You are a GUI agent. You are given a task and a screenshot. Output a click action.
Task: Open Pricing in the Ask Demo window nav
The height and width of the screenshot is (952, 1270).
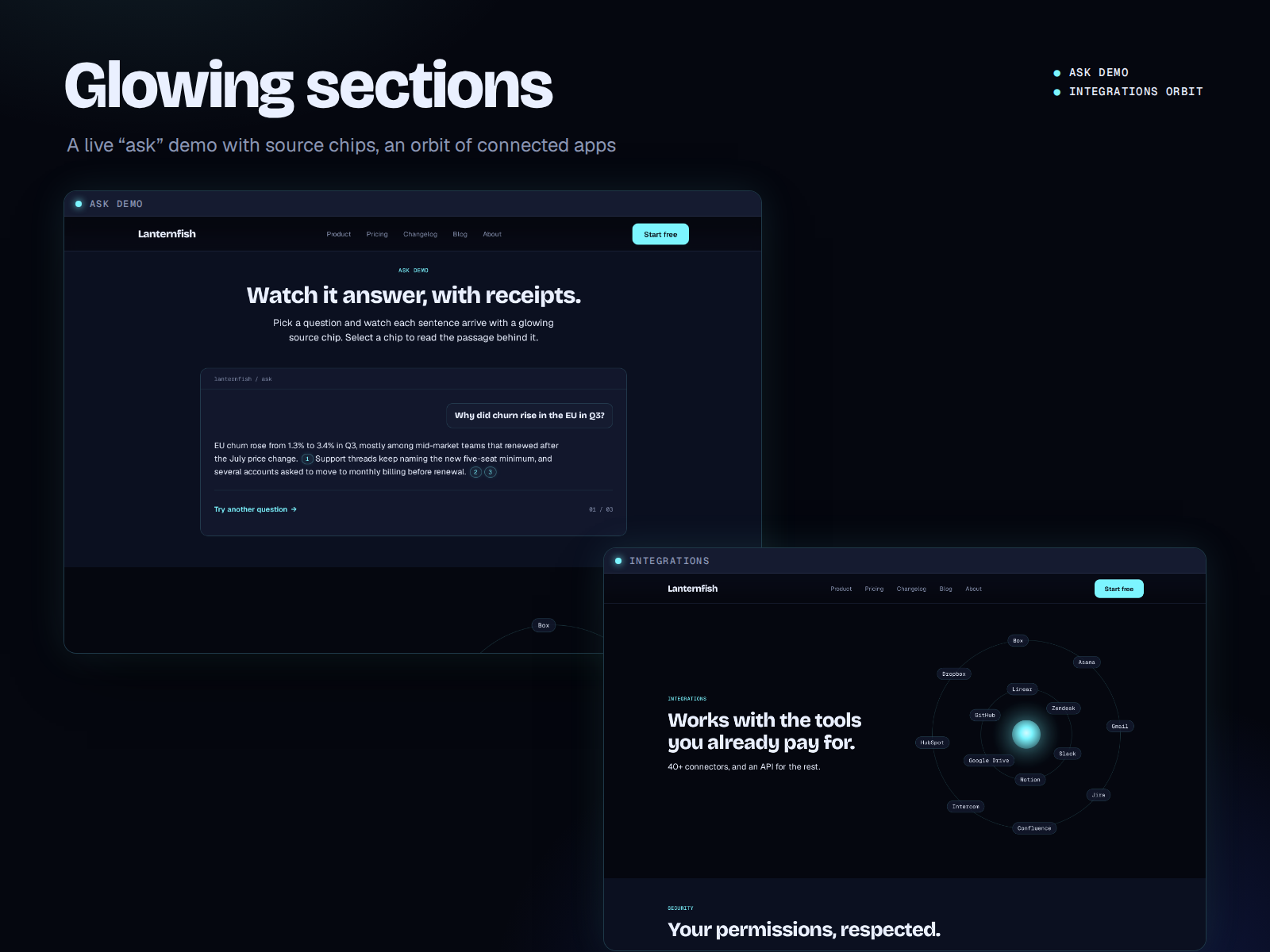coord(377,234)
